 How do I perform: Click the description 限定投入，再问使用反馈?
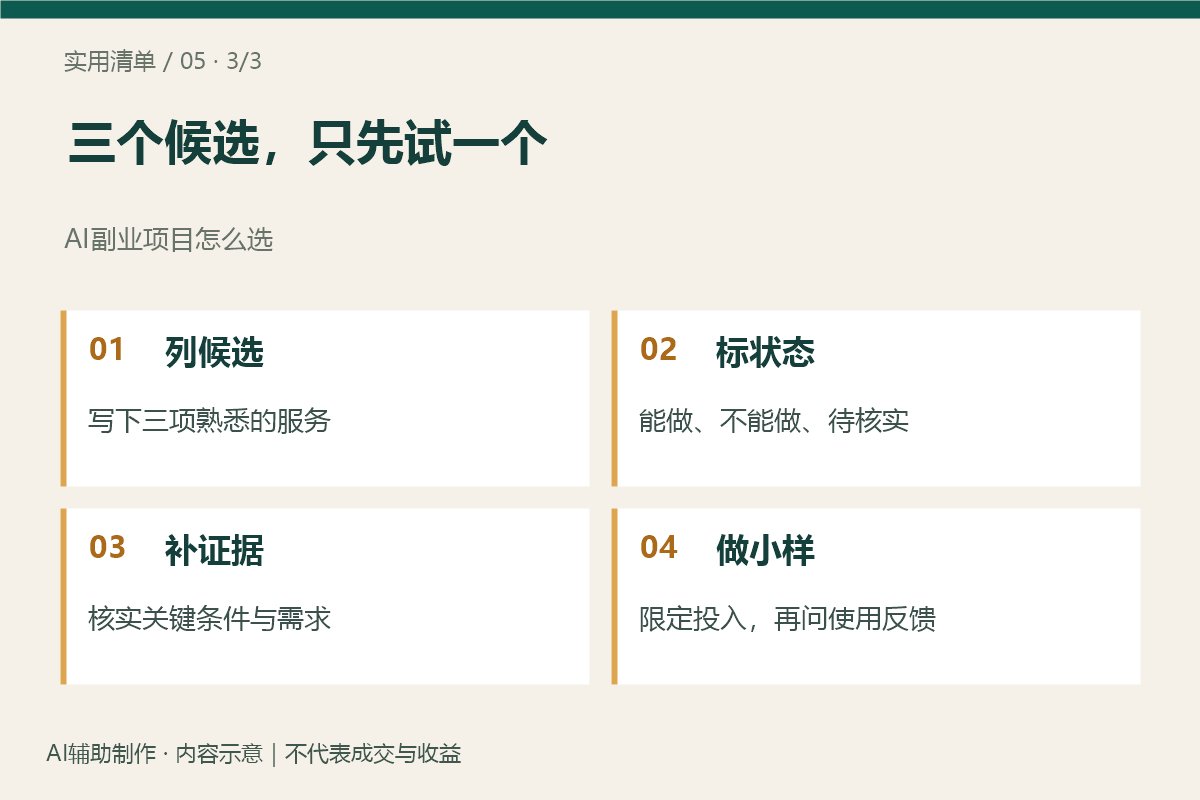pos(788,618)
